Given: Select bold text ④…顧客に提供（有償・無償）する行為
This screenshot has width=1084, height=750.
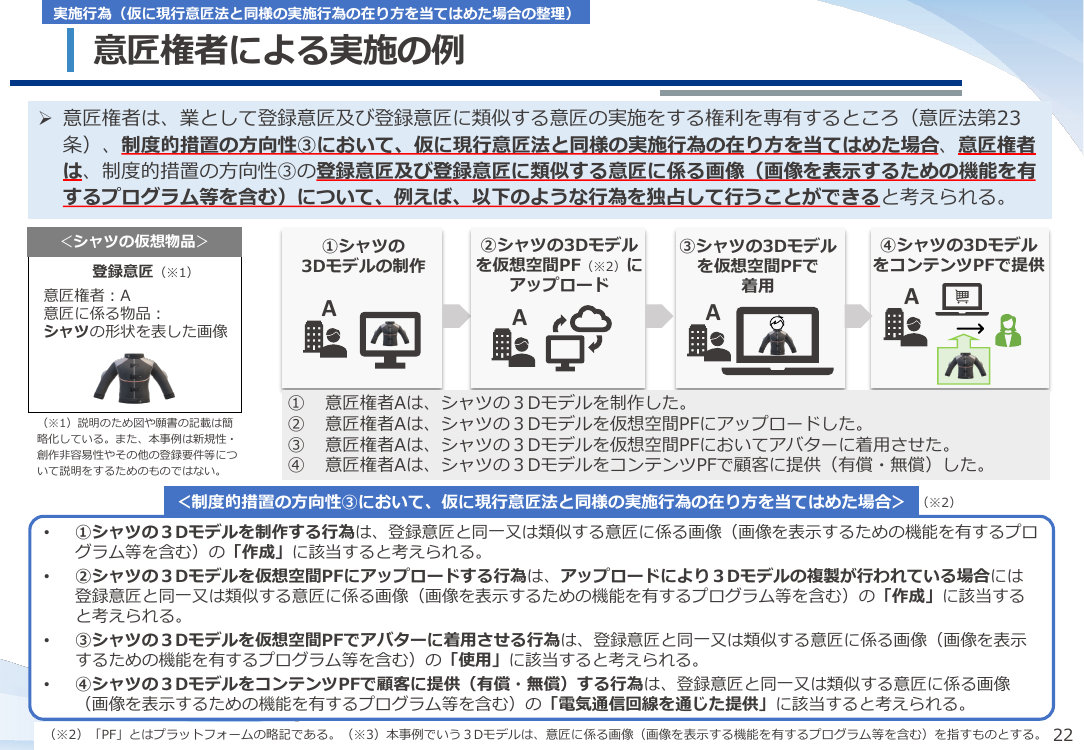Looking at the screenshot, I should tap(359, 684).
